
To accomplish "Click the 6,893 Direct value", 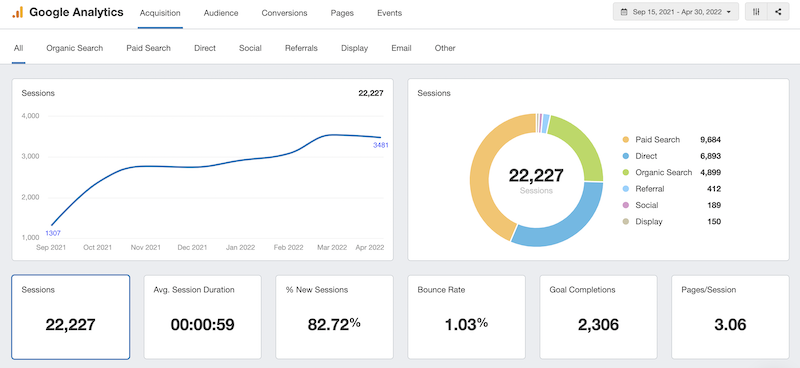I will (711, 156).
